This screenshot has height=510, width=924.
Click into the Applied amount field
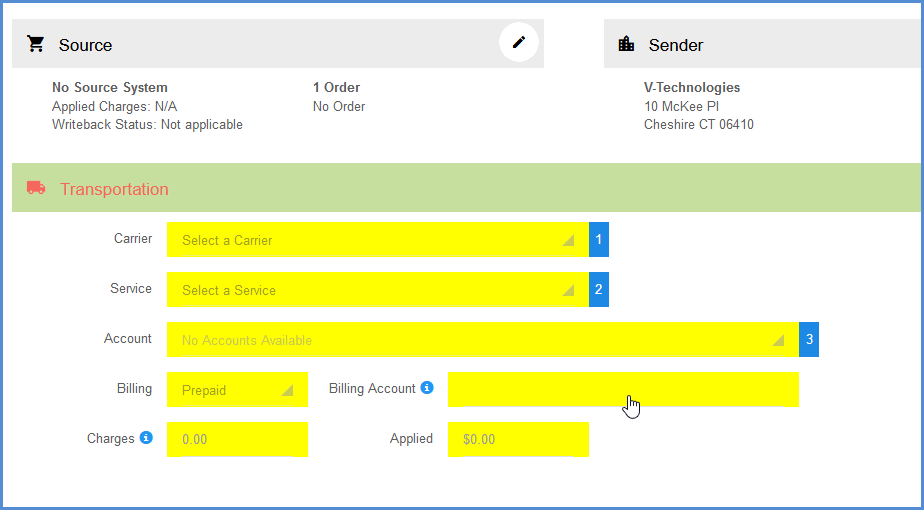click(517, 439)
